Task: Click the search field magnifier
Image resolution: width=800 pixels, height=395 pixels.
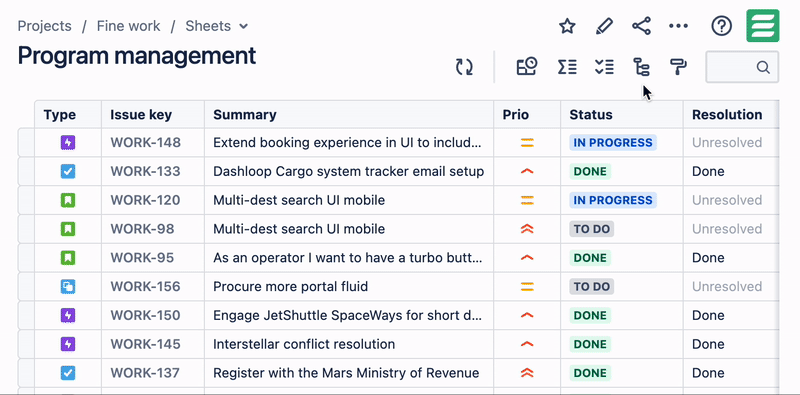Action: tap(763, 67)
